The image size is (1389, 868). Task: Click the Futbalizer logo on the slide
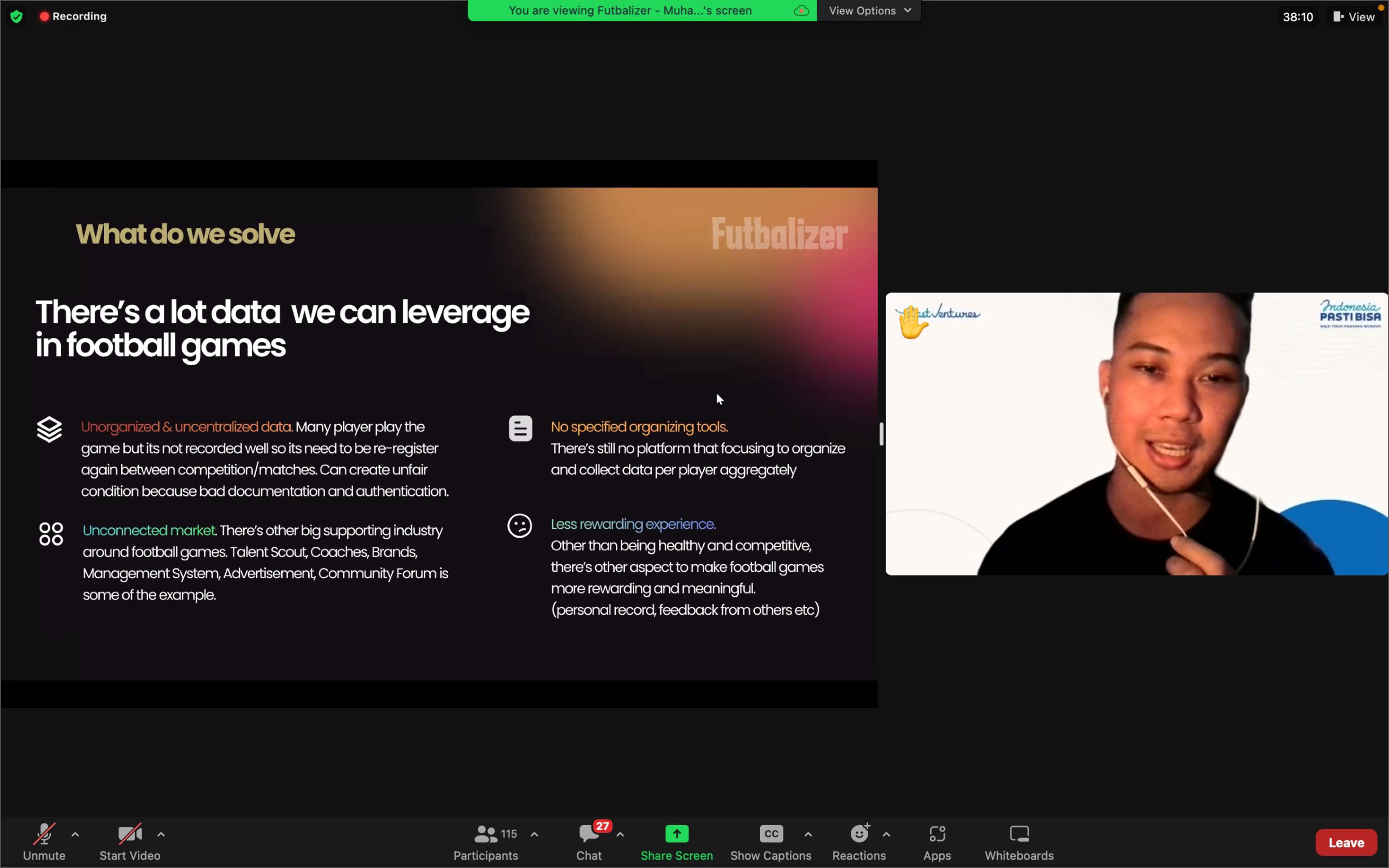click(x=780, y=234)
